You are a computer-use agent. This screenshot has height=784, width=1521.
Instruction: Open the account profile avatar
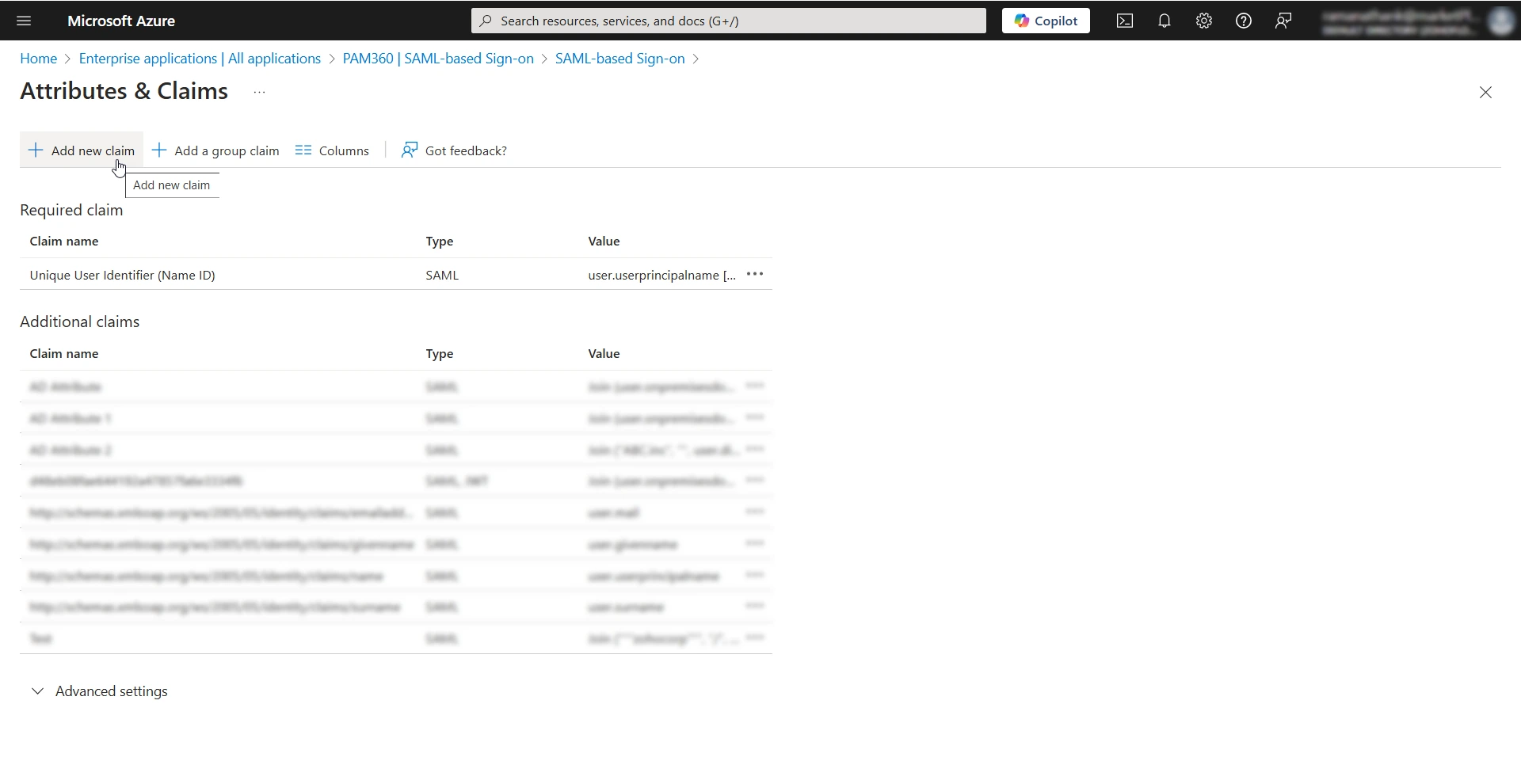click(1500, 21)
